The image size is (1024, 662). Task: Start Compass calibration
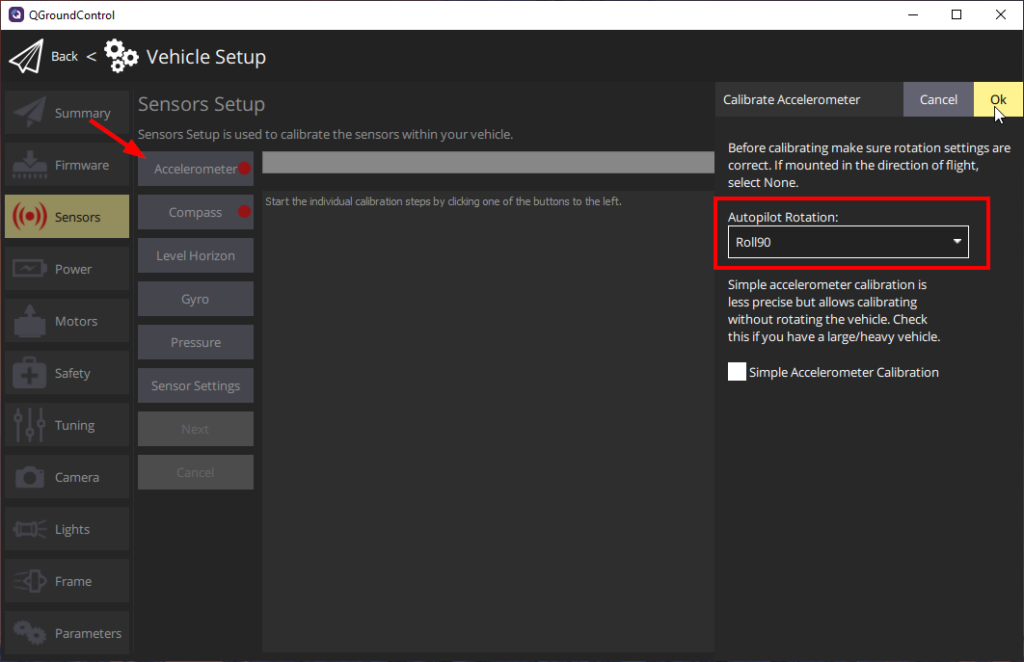tap(195, 212)
